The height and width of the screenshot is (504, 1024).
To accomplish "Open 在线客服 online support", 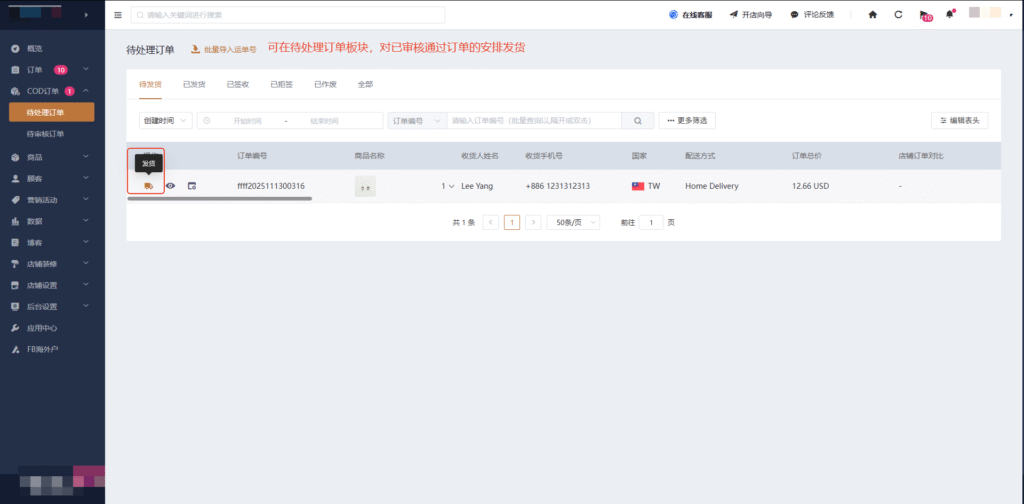I will [692, 15].
